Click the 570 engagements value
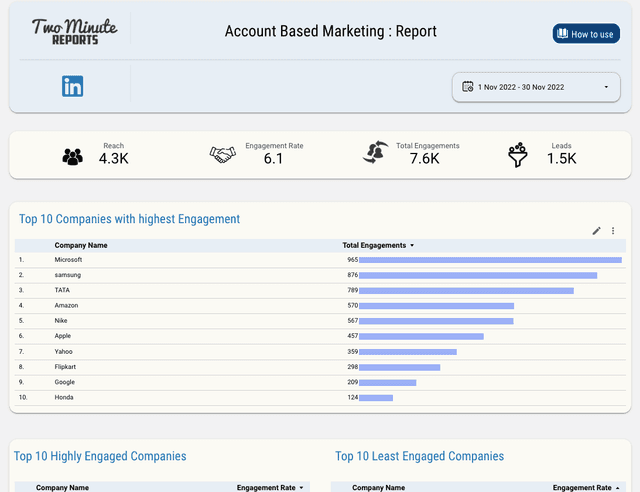 coord(353,305)
